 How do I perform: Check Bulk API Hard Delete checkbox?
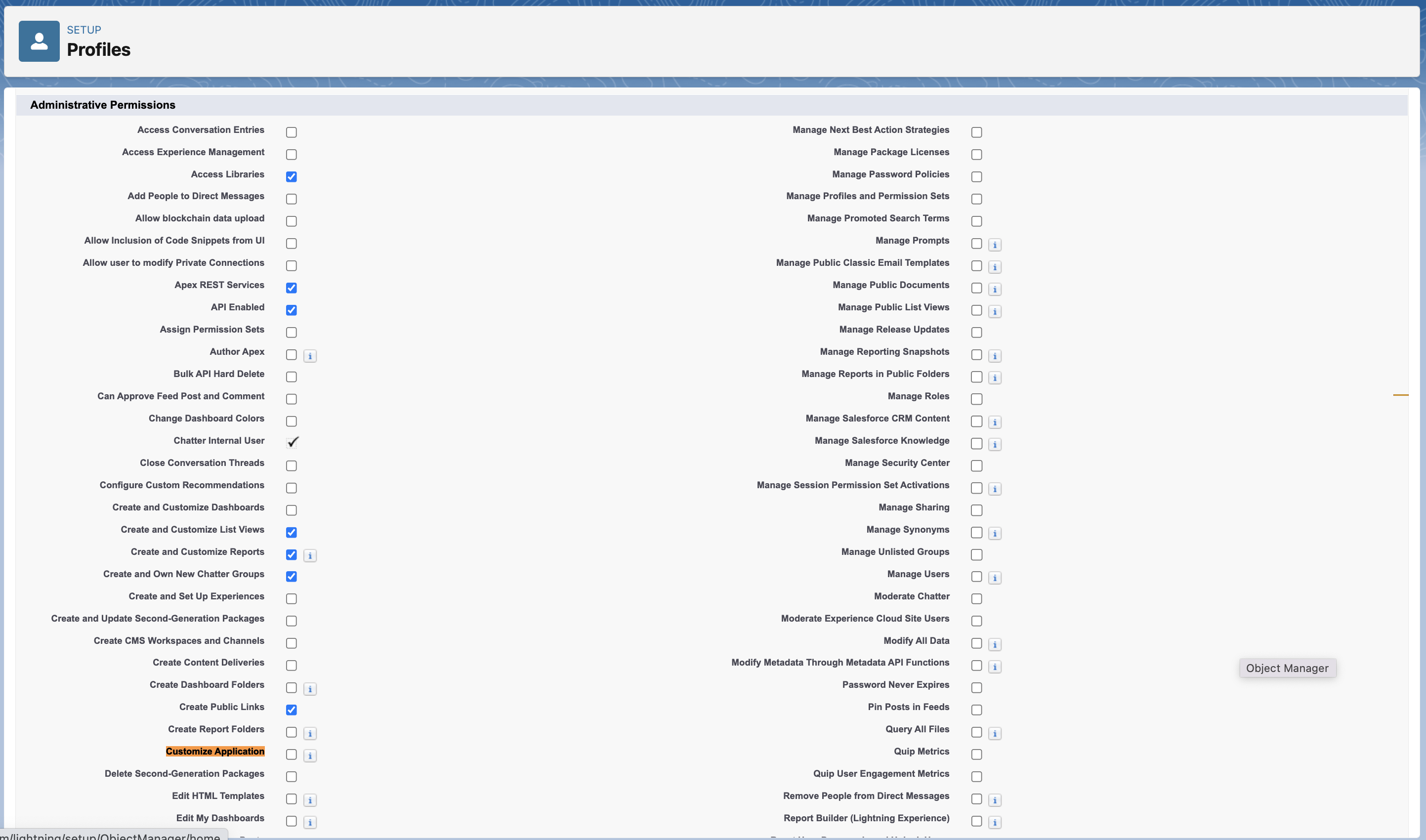292,377
